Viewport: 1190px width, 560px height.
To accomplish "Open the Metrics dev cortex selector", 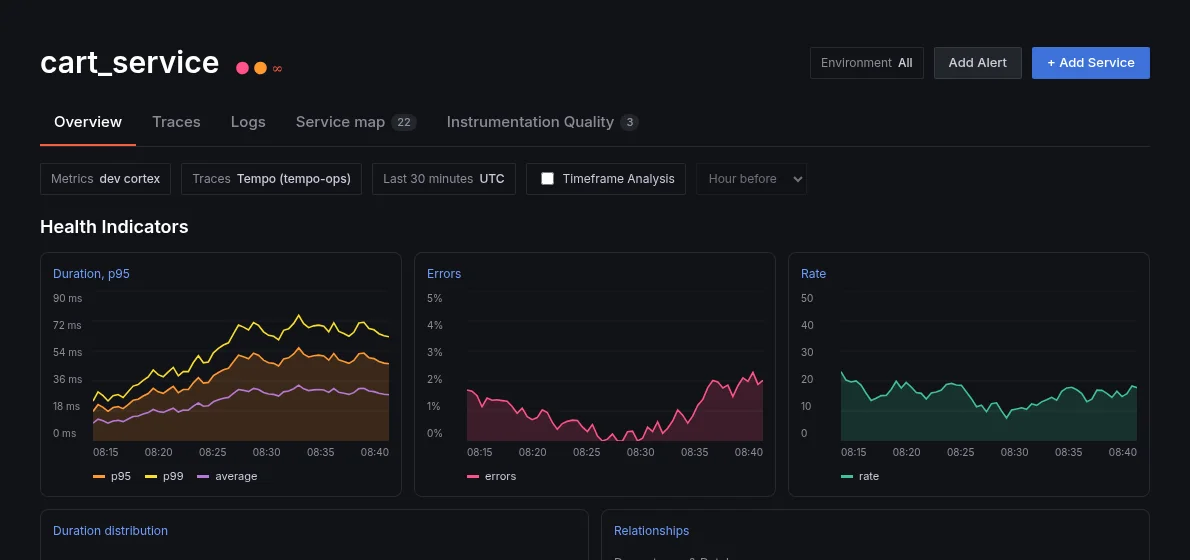I will [105, 179].
